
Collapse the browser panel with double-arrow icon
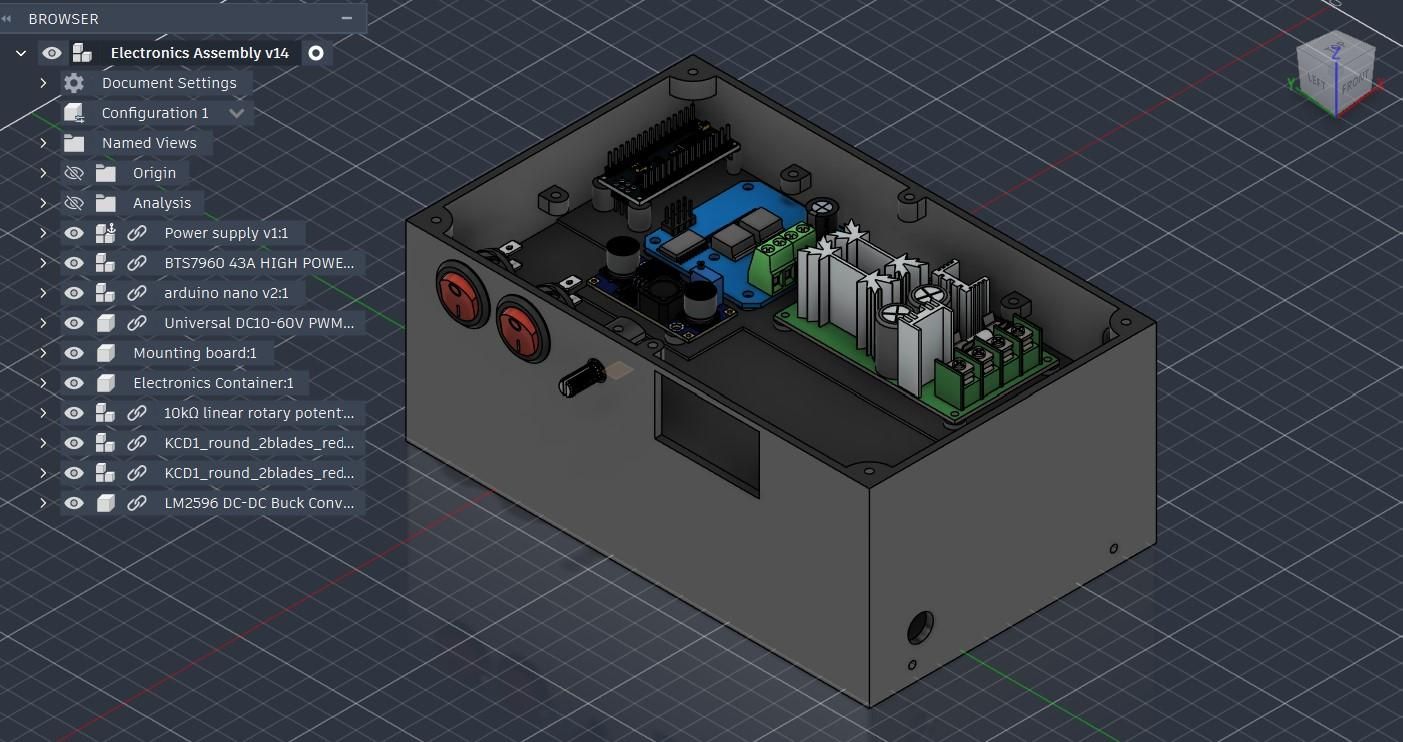(x=8, y=19)
